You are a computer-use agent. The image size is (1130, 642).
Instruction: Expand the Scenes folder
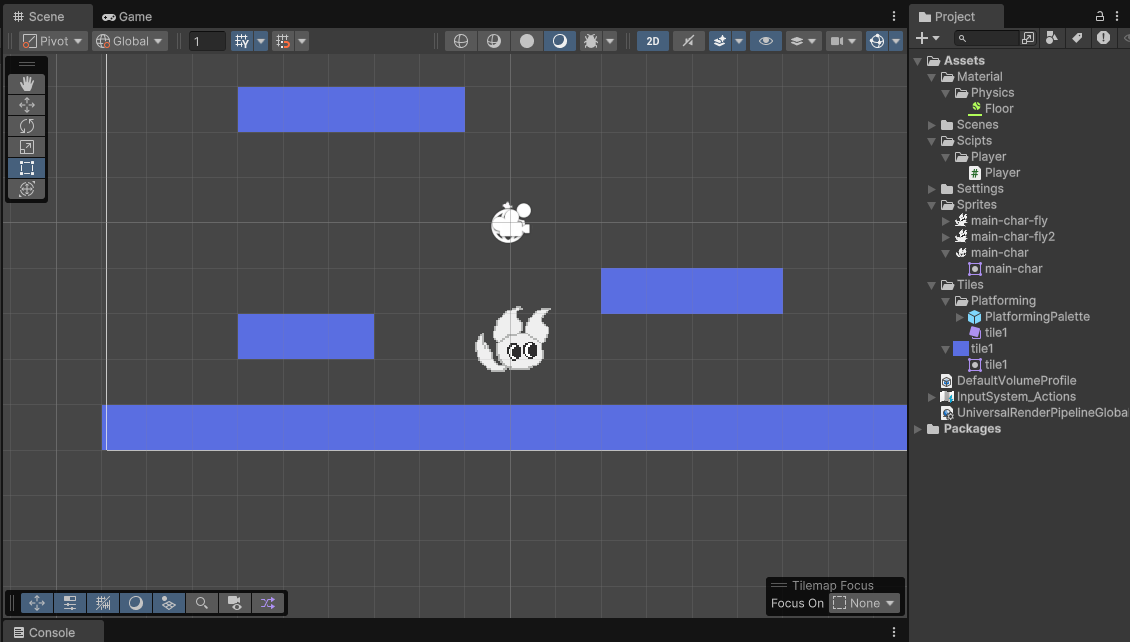[x=932, y=125]
